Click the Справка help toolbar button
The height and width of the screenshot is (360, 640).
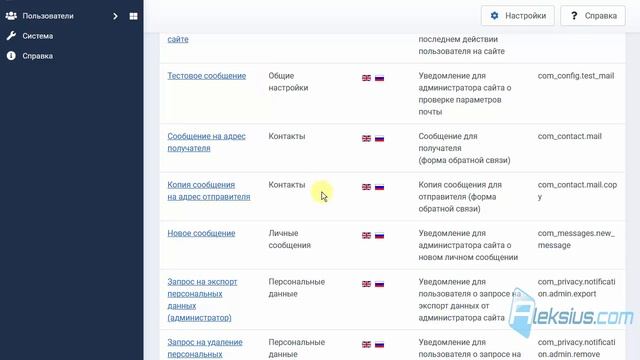(x=593, y=16)
